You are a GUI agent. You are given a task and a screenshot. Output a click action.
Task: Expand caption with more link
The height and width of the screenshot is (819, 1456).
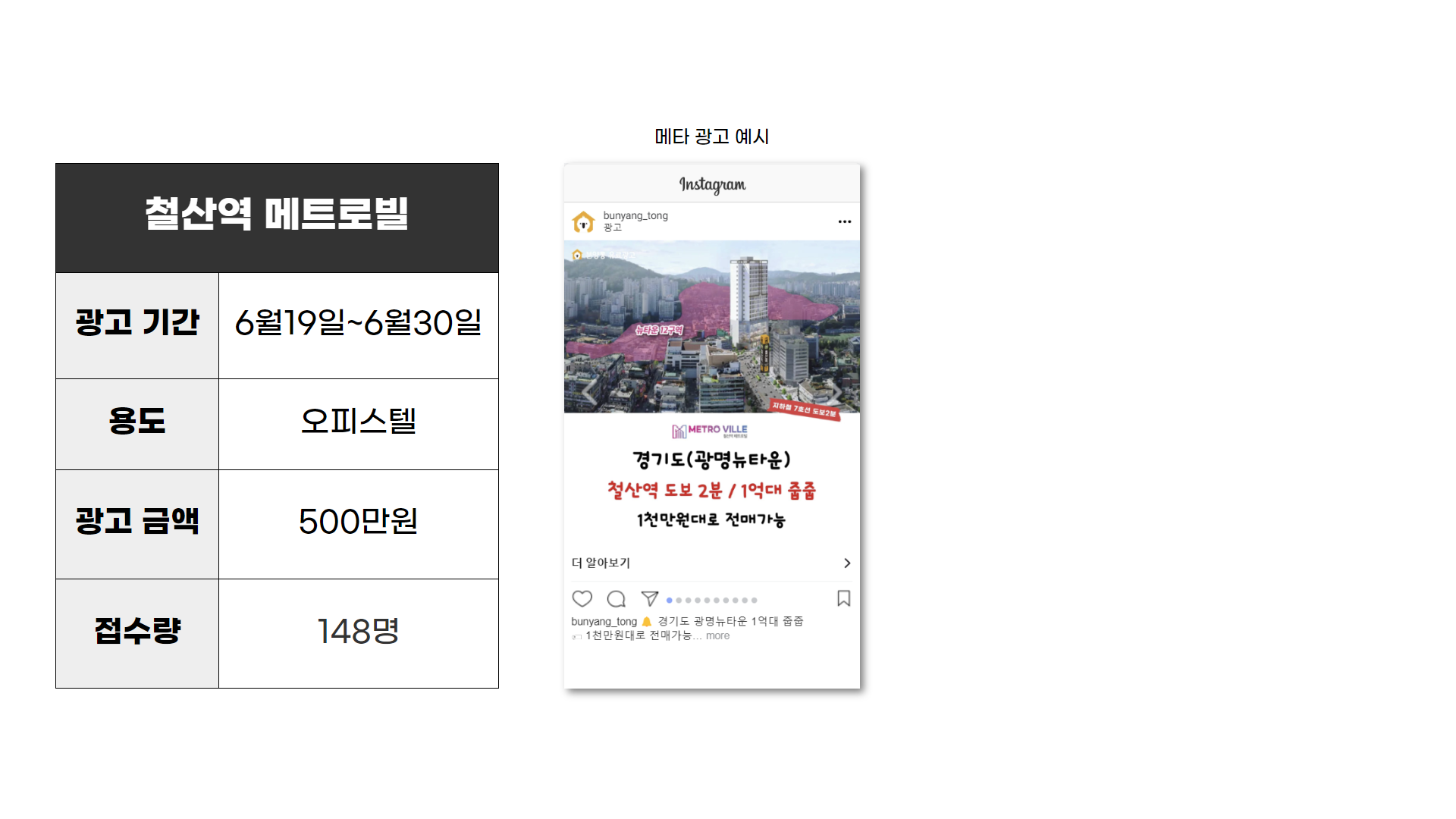[x=717, y=635]
